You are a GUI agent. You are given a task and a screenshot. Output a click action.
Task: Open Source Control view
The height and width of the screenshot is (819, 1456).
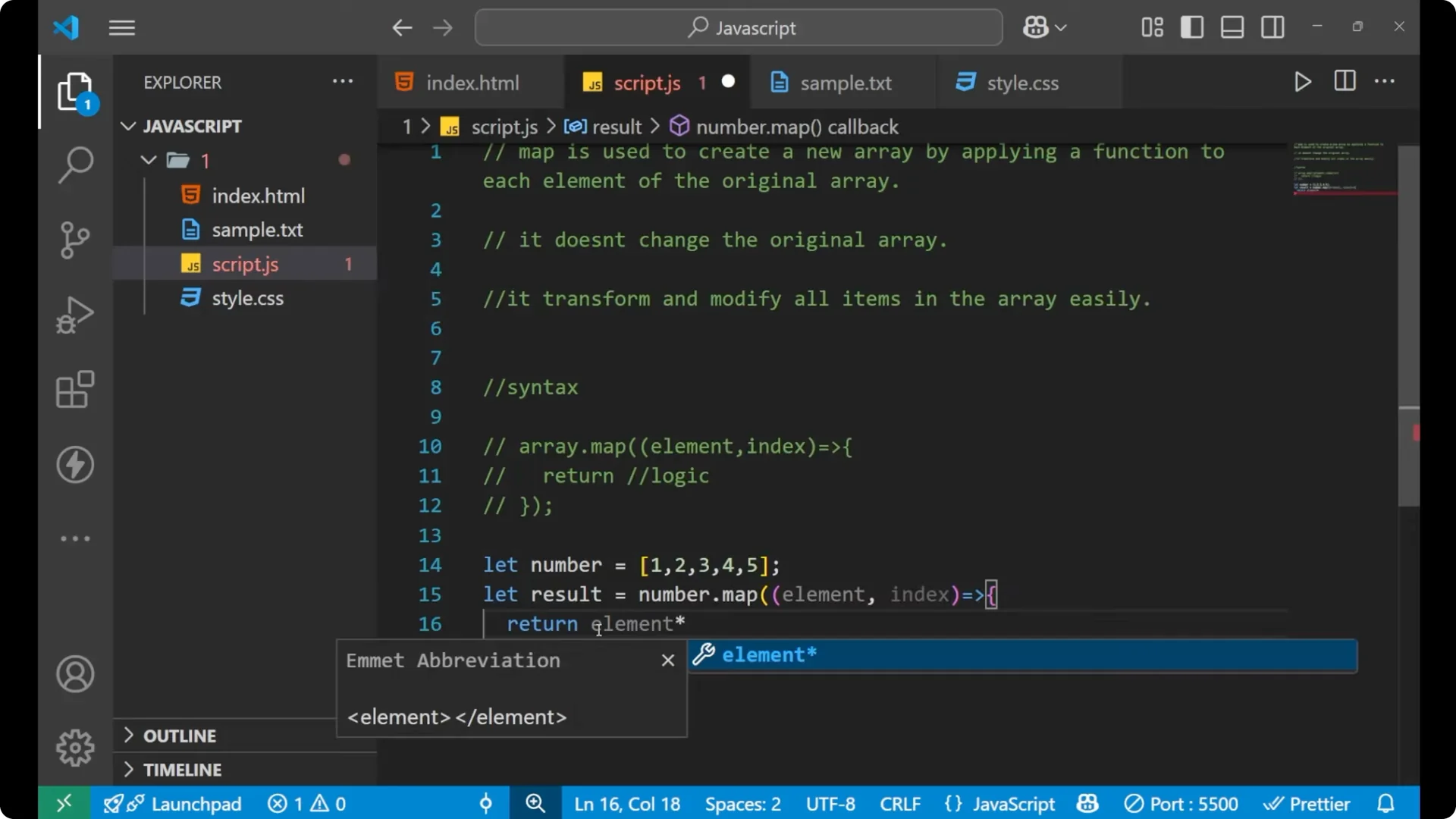[x=75, y=240]
